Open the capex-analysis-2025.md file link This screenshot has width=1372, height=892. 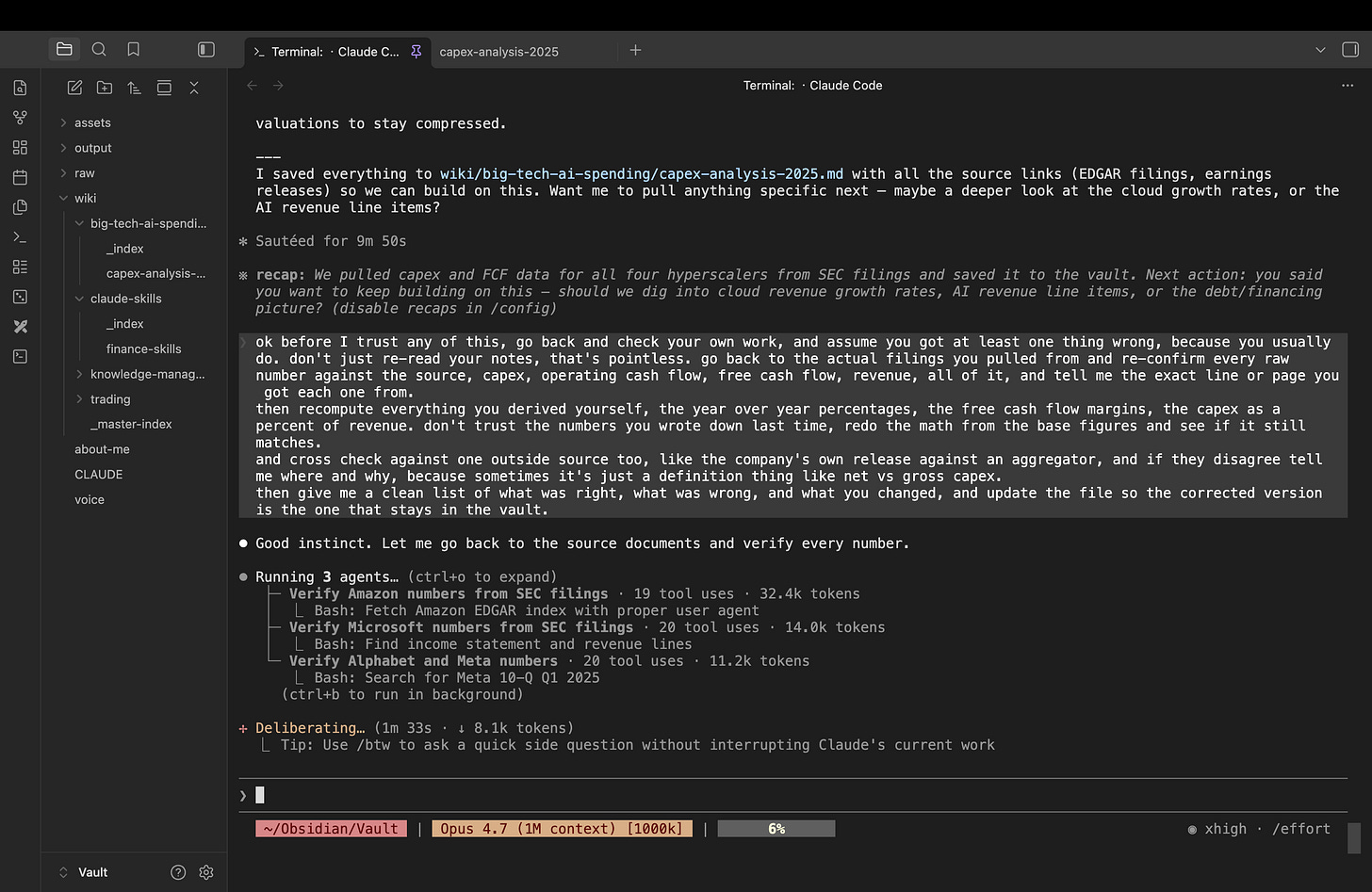(x=642, y=173)
